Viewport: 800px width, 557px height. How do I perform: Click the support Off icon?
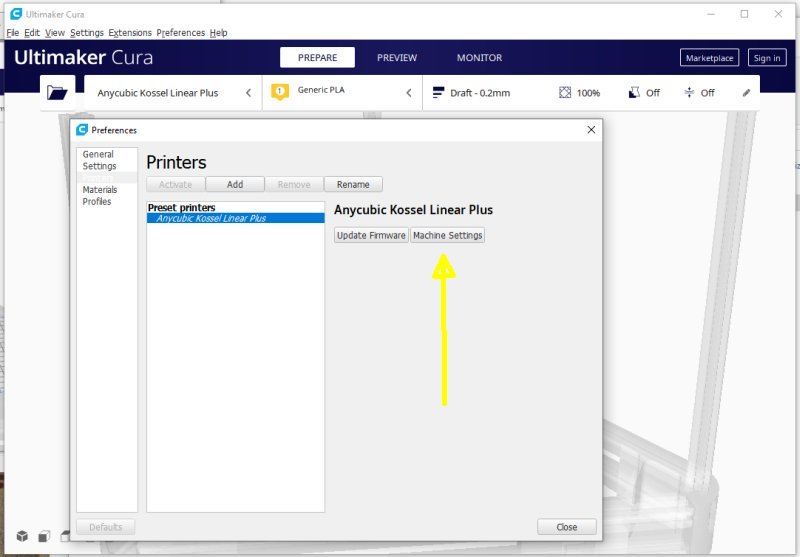(634, 92)
